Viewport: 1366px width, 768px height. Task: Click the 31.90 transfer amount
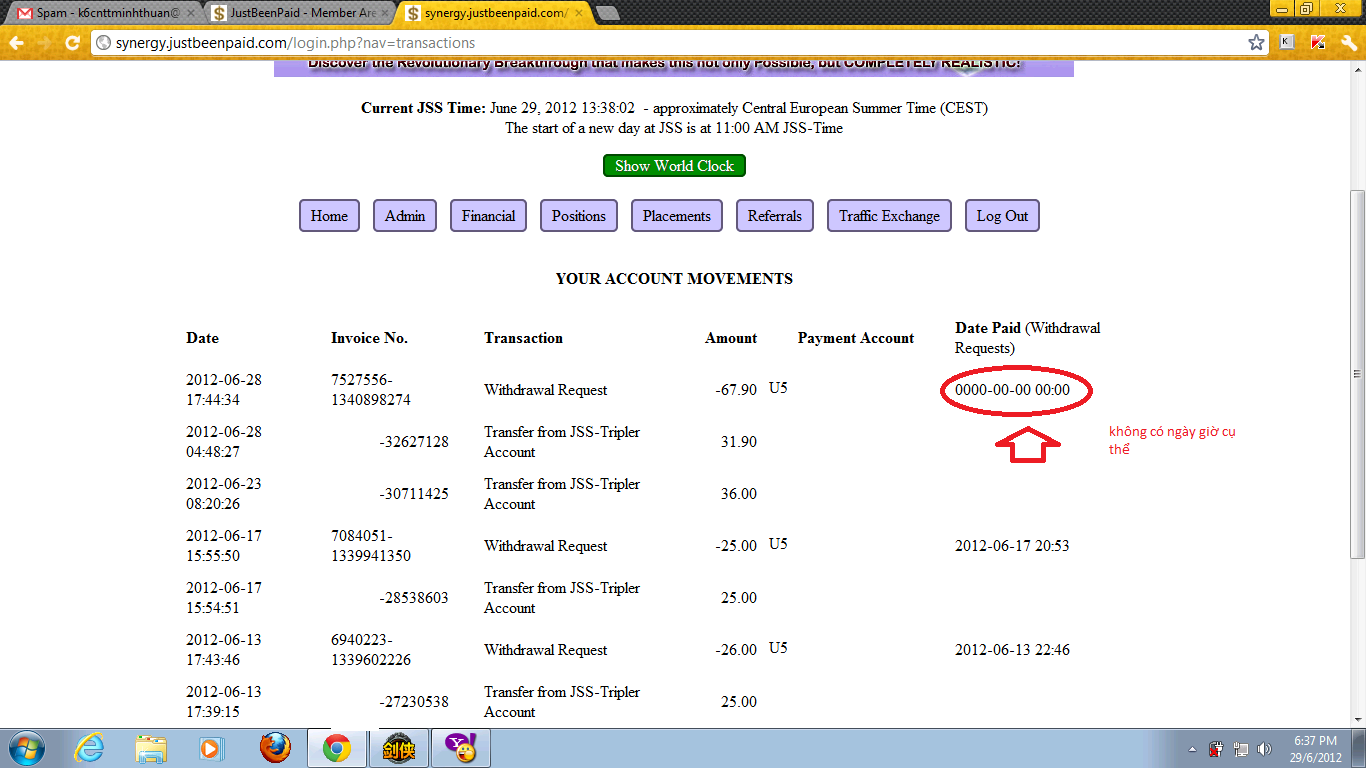tap(739, 442)
